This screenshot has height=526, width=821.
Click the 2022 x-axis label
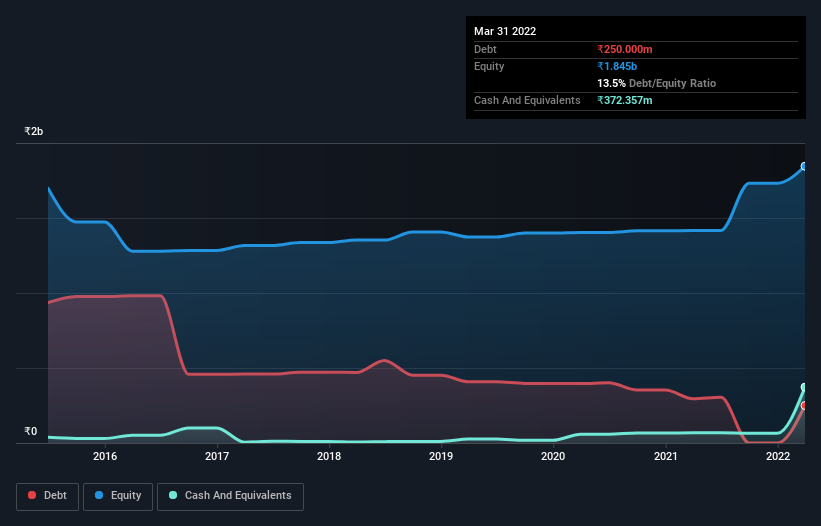[x=778, y=456]
